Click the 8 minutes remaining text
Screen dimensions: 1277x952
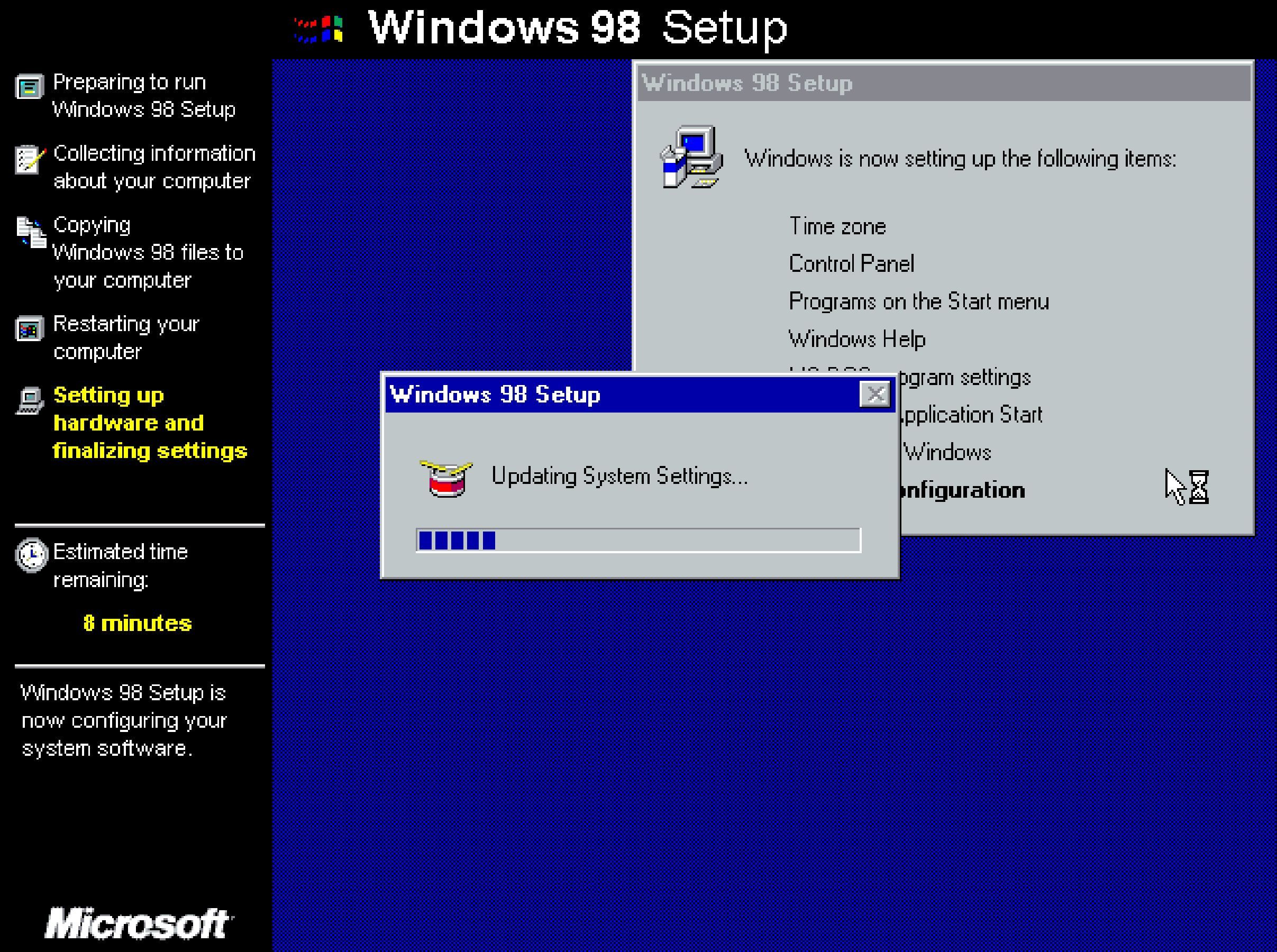[x=137, y=624]
